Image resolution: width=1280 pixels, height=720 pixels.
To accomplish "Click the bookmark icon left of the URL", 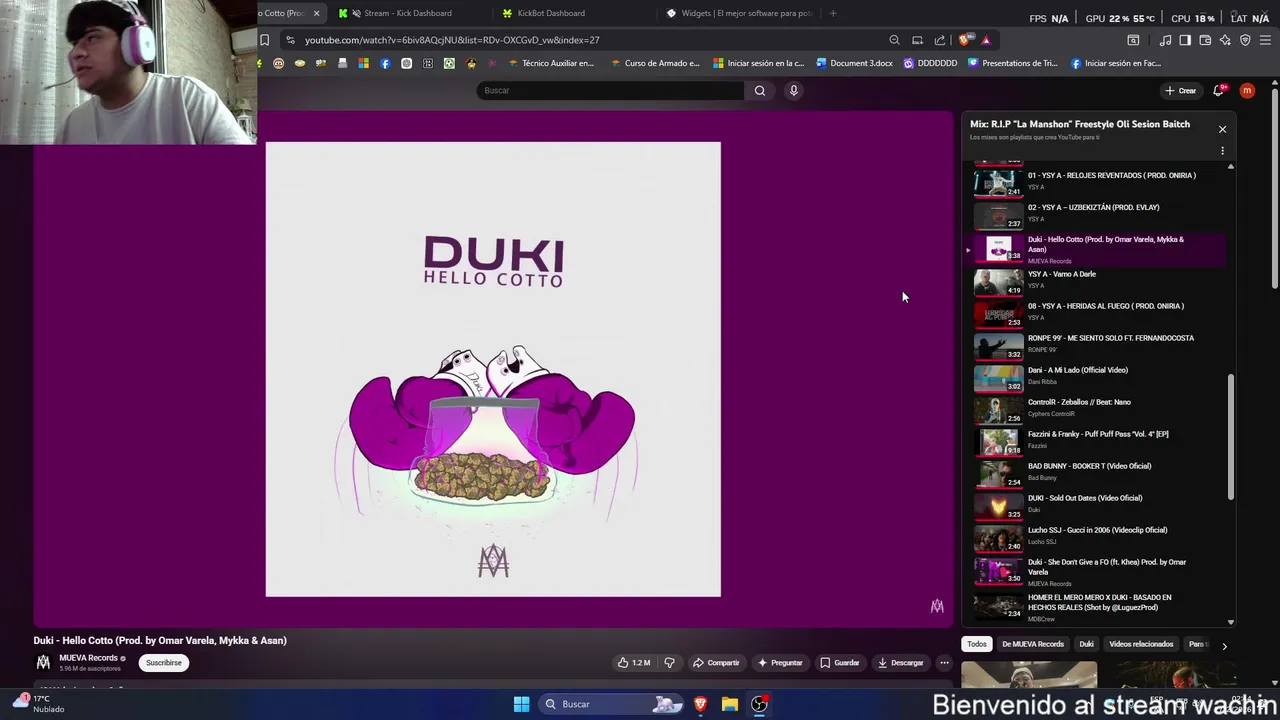I will point(265,40).
